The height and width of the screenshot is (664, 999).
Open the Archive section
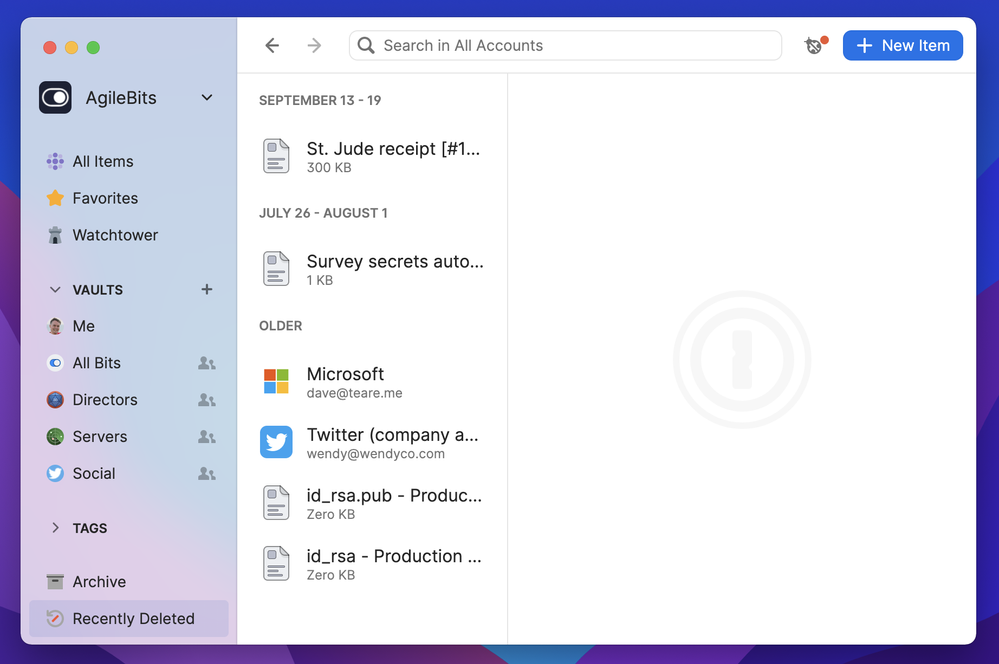[x=99, y=582]
